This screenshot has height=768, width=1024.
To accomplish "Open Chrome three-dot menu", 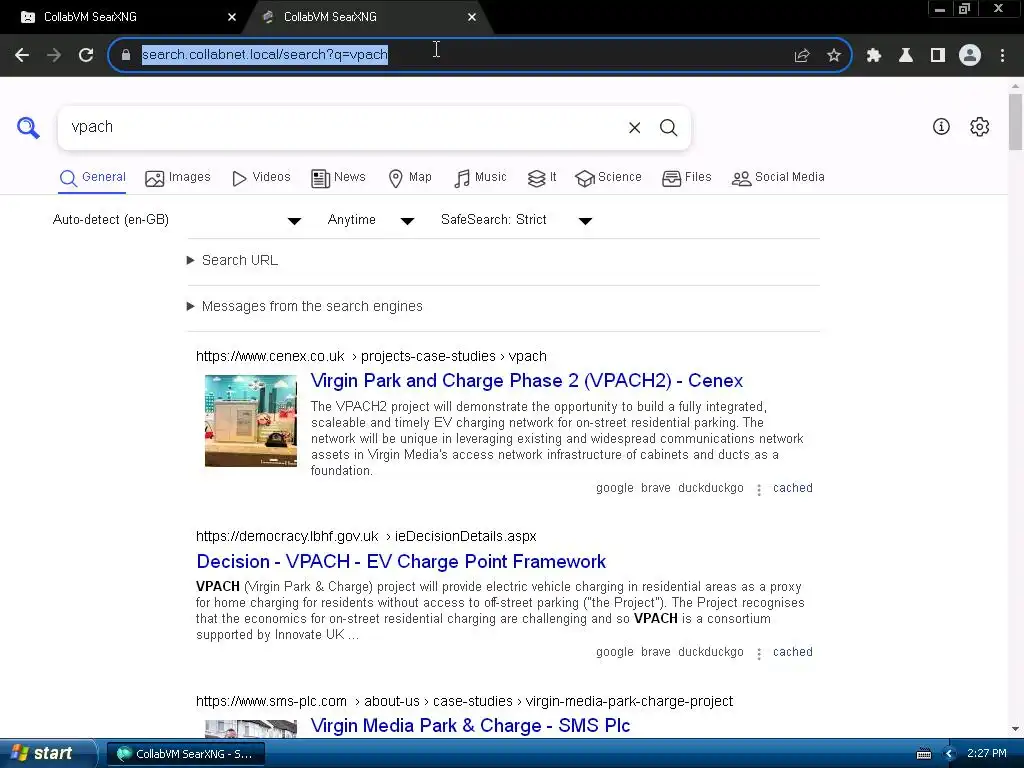I will 1002,55.
